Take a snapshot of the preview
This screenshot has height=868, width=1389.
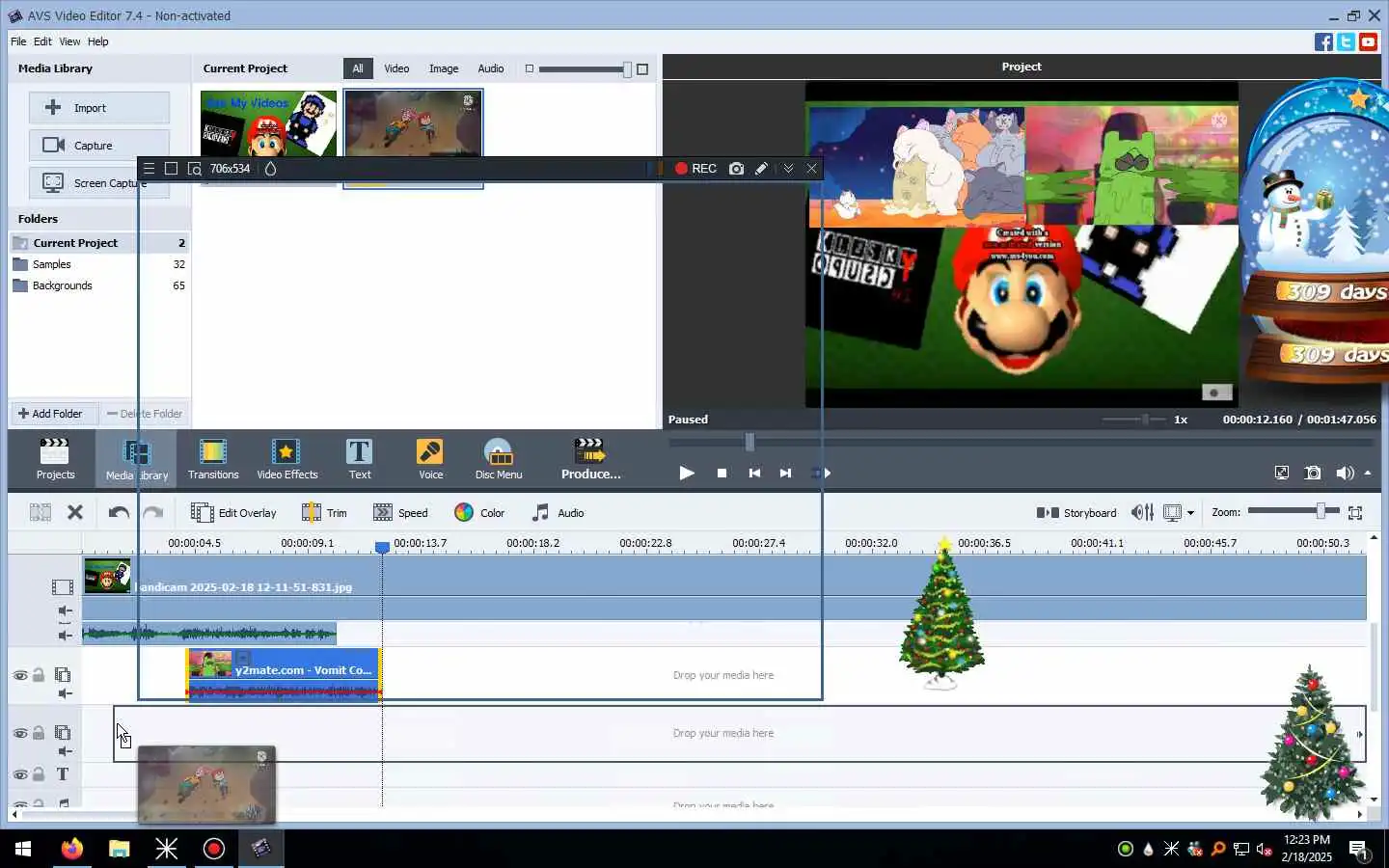1313,473
